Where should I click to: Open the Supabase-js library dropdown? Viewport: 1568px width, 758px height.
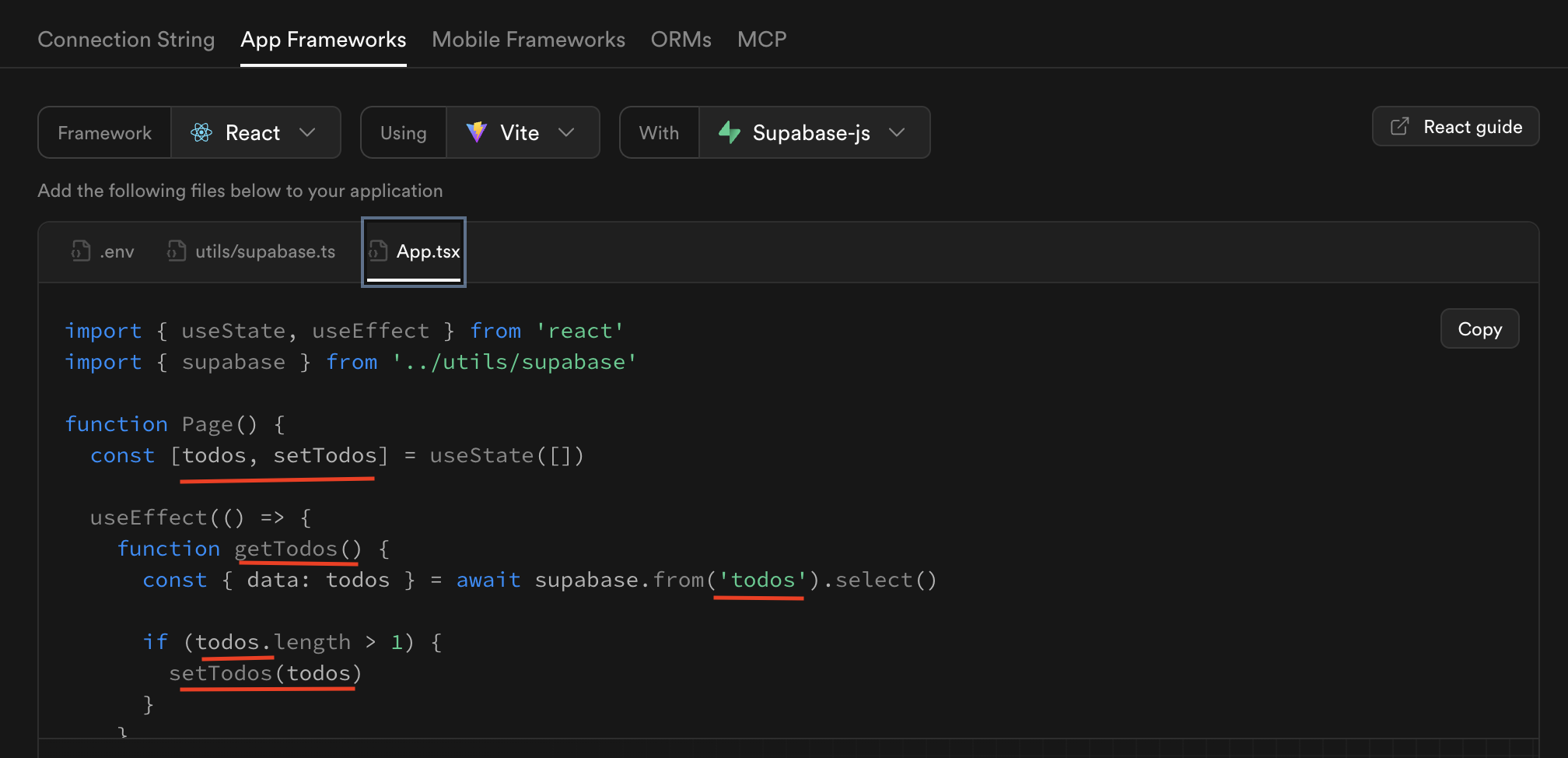pos(898,132)
